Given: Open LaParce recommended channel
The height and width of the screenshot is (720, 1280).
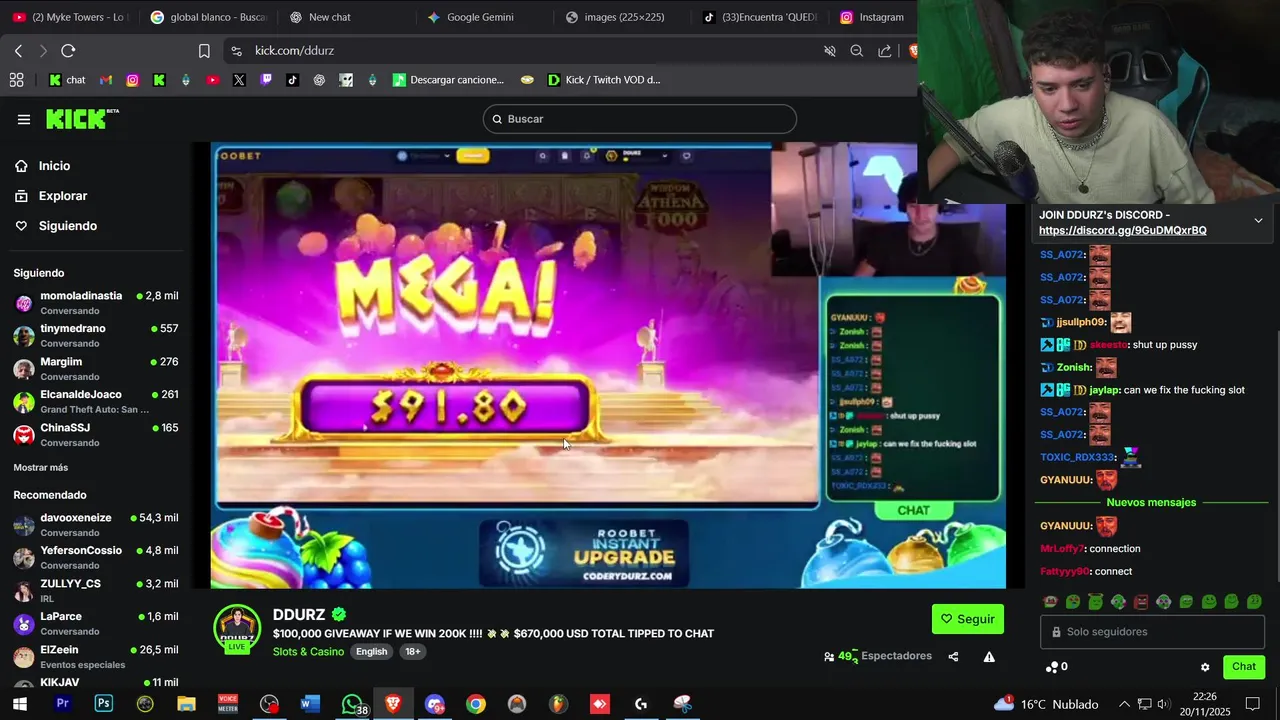Looking at the screenshot, I should point(96,624).
